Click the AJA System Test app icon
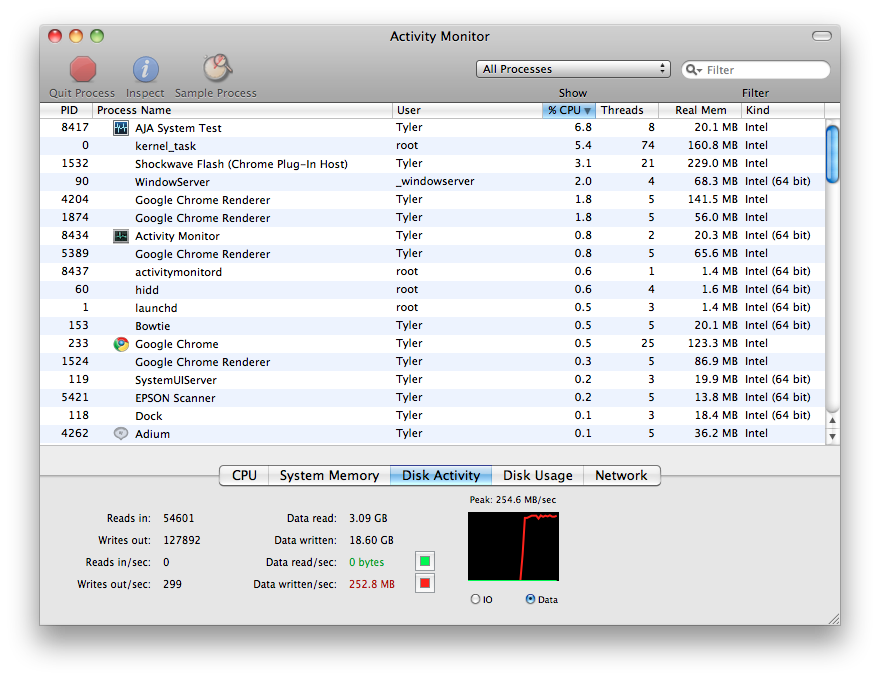880x680 pixels. tap(121, 128)
